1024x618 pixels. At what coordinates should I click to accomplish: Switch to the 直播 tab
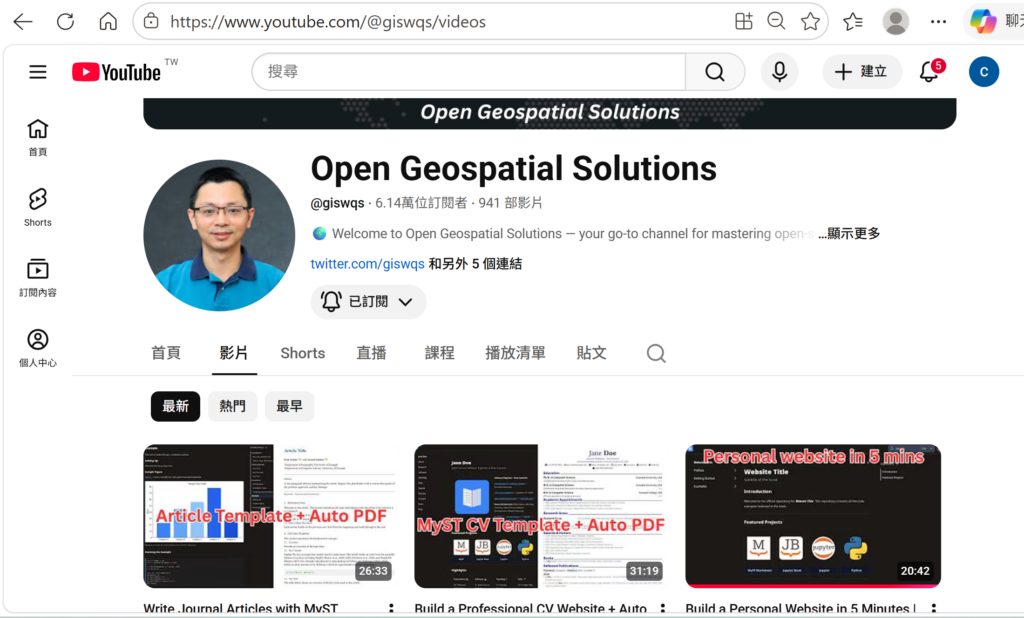(x=371, y=353)
